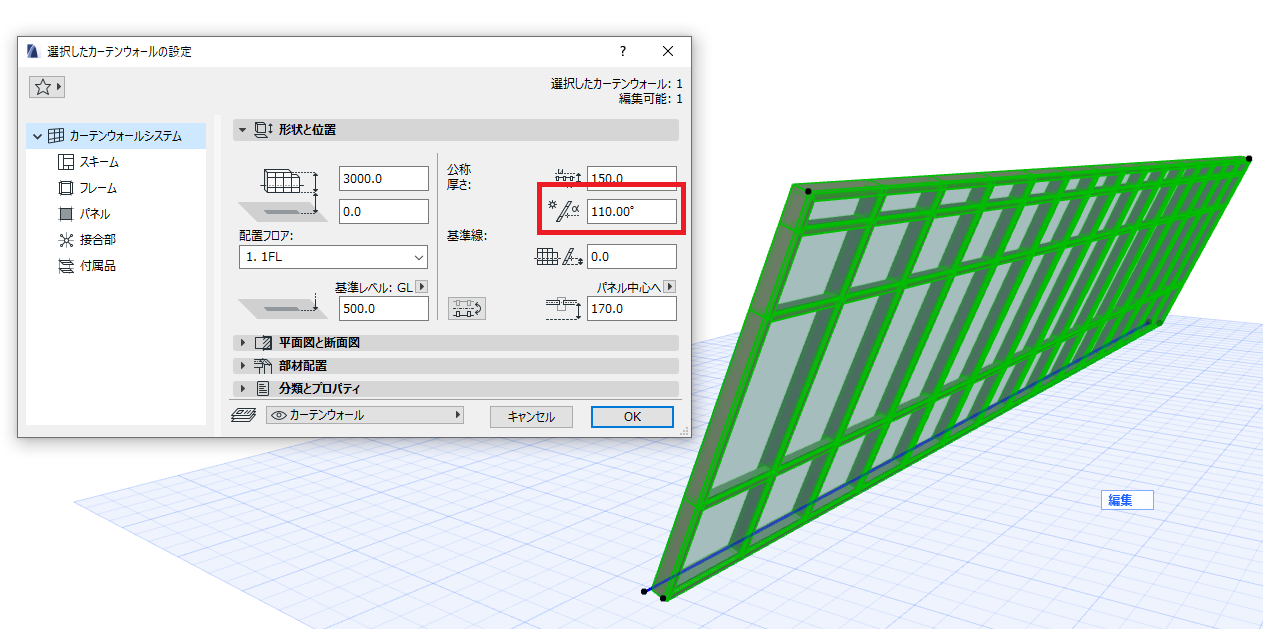The image size is (1263, 629).
Task: Click the base level offset field 500.0
Action: [x=384, y=309]
